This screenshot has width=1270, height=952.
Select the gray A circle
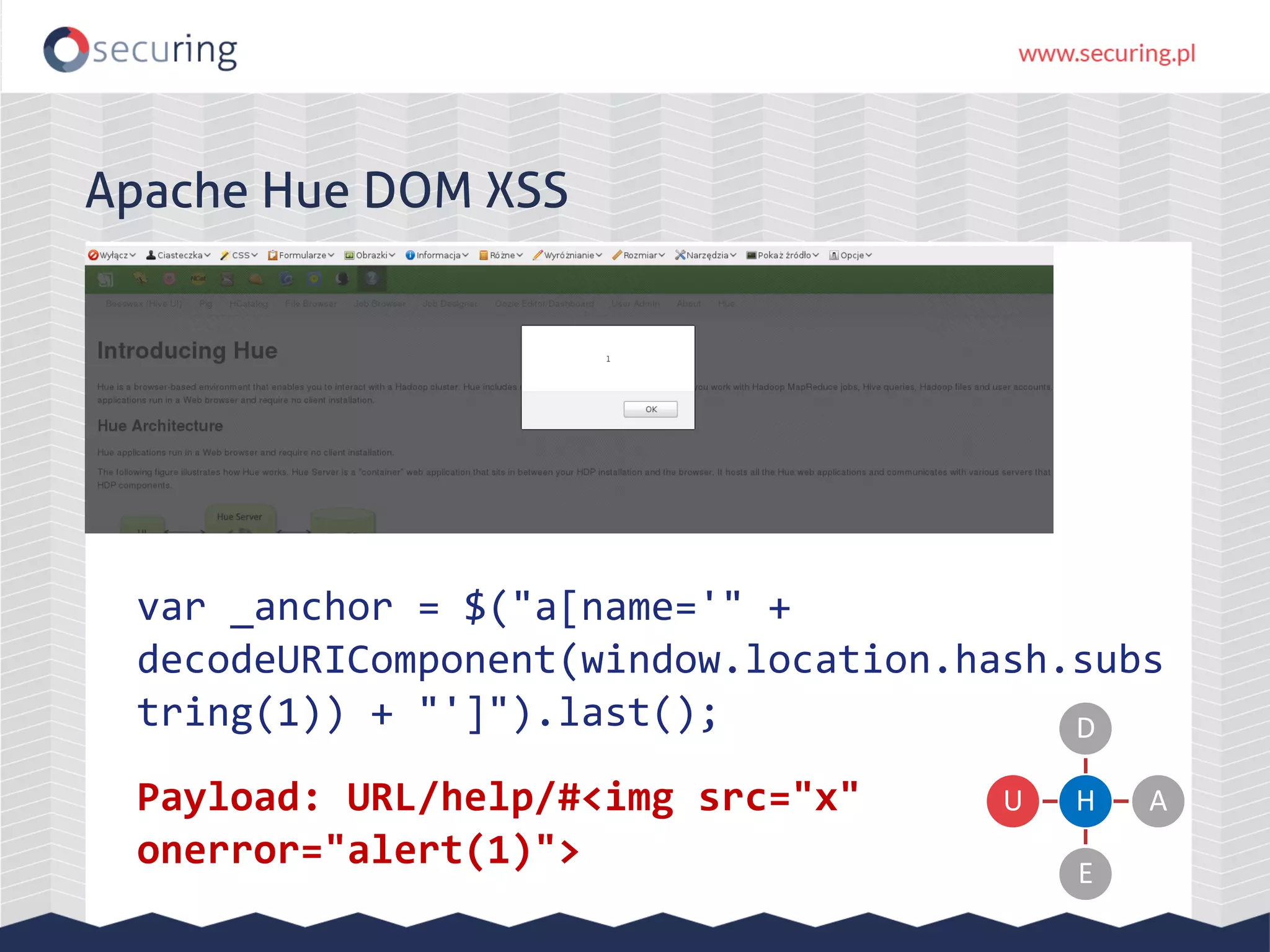(1158, 801)
